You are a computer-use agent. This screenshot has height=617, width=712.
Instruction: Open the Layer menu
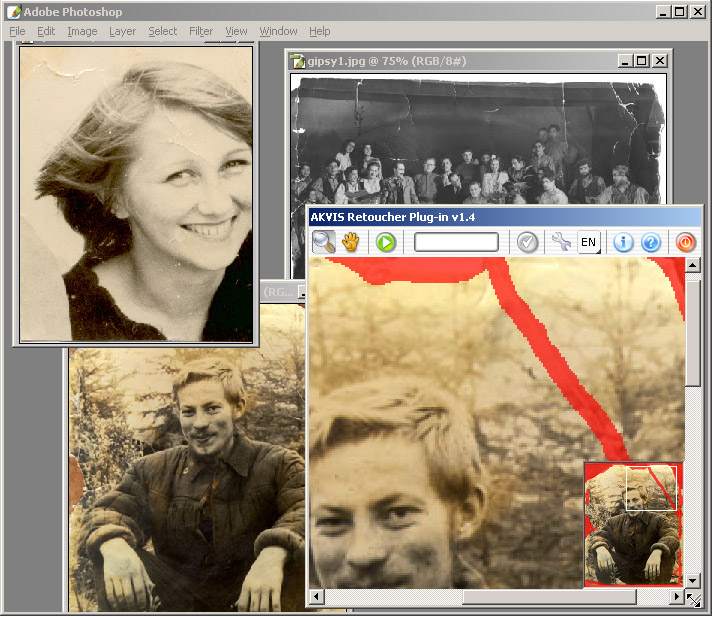tap(123, 31)
